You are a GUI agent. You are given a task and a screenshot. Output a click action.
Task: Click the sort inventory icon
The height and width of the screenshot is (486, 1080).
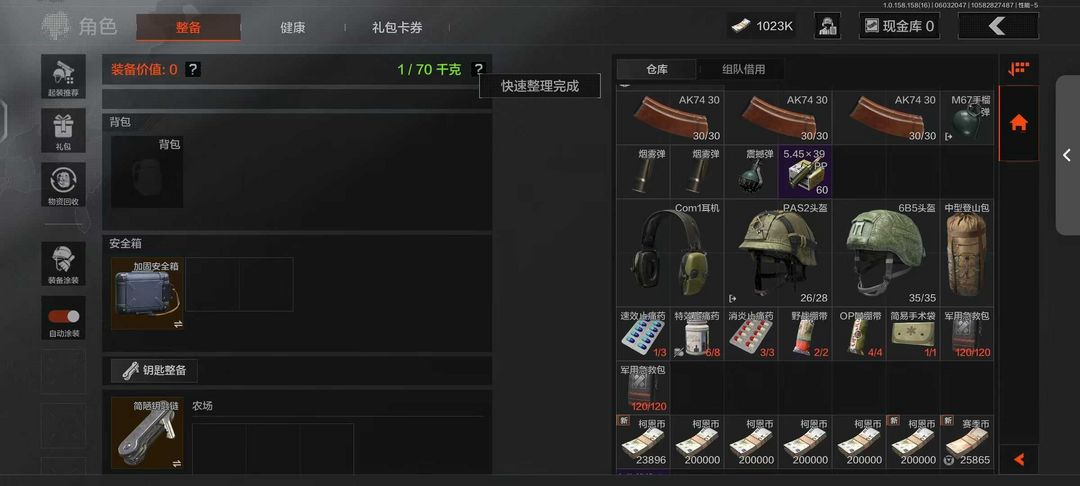[x=1018, y=69]
